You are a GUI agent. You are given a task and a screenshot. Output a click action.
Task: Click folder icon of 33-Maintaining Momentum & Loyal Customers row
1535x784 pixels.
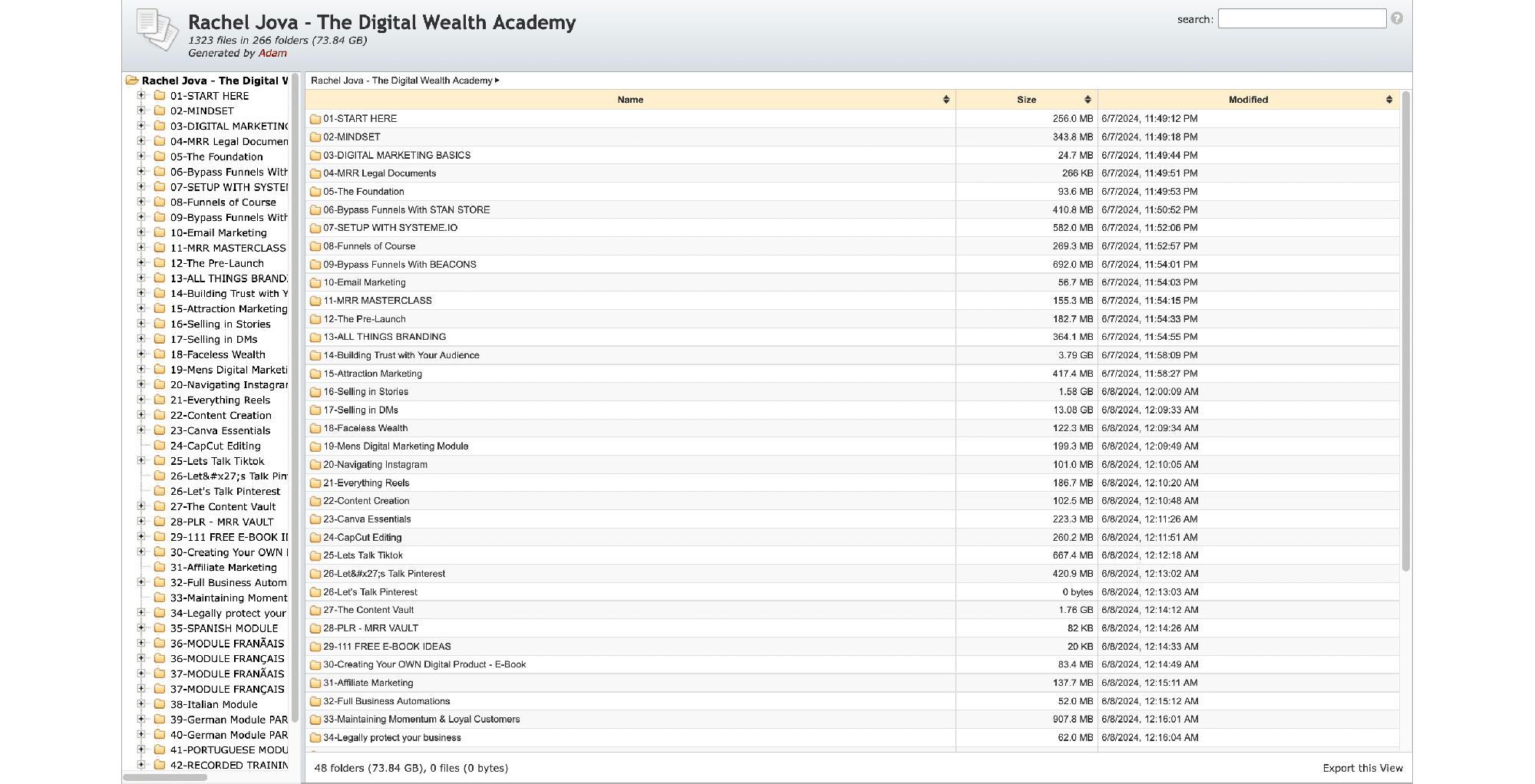315,720
